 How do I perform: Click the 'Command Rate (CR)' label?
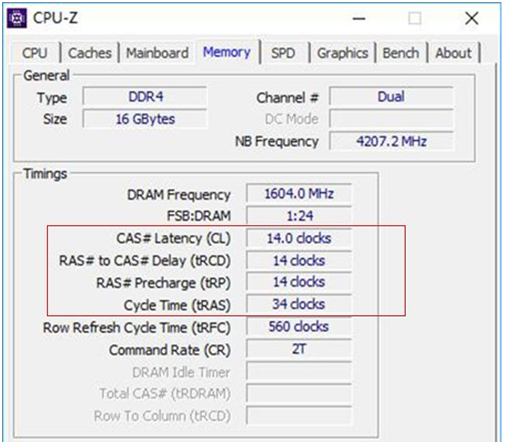(170, 350)
